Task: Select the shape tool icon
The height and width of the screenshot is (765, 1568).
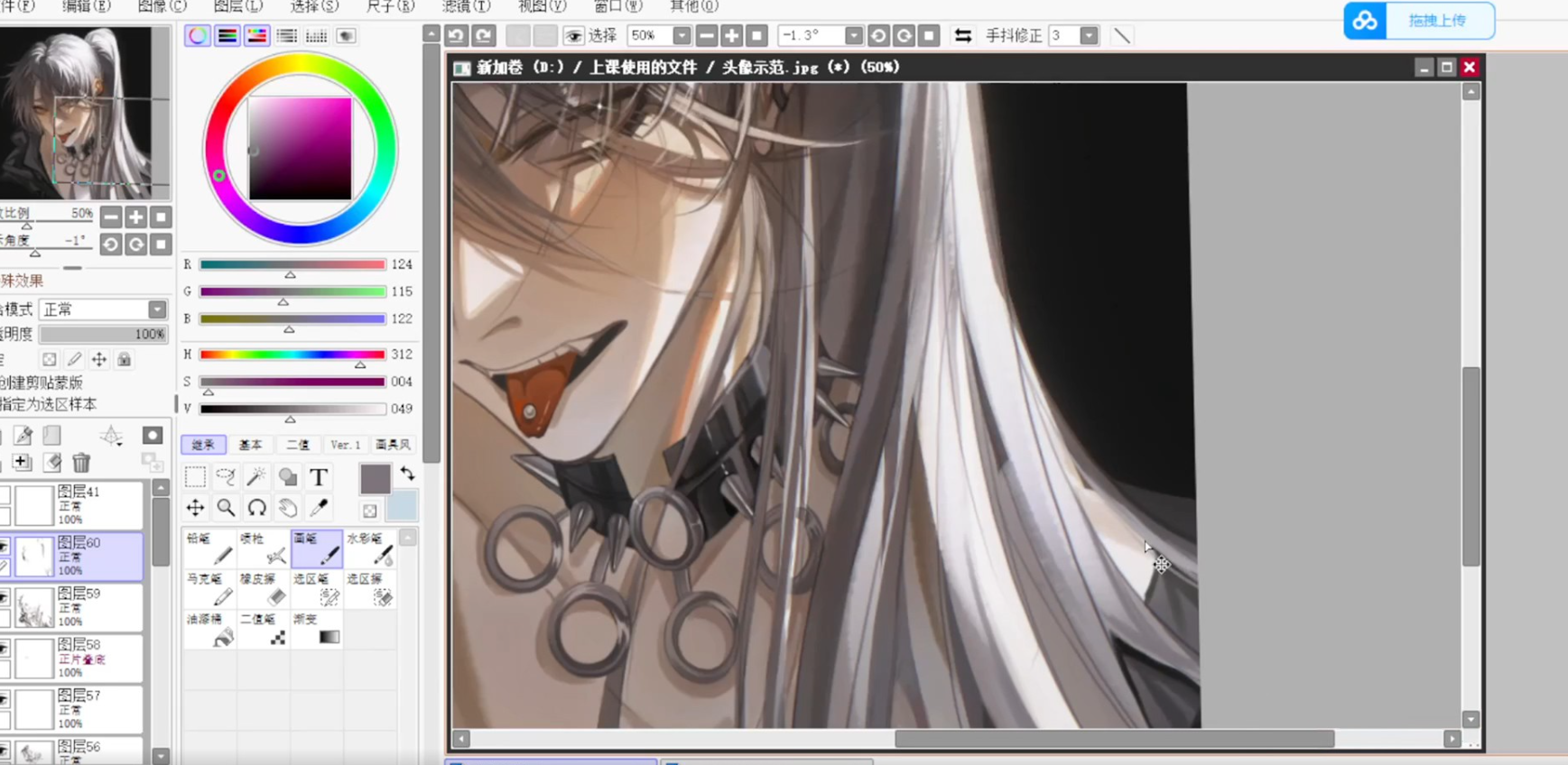Action: [287, 476]
